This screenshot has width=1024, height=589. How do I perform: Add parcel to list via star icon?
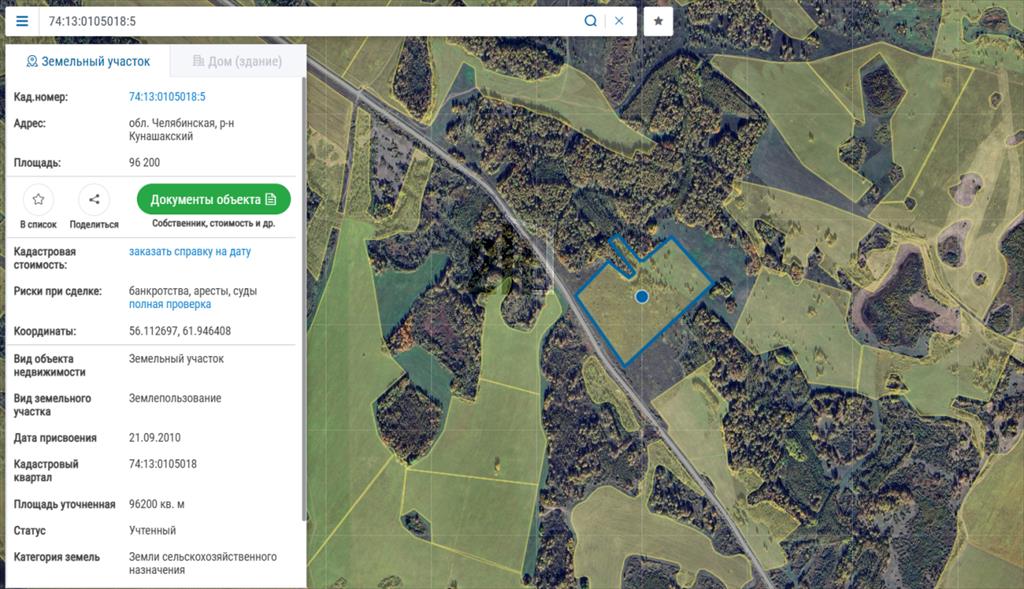click(38, 199)
